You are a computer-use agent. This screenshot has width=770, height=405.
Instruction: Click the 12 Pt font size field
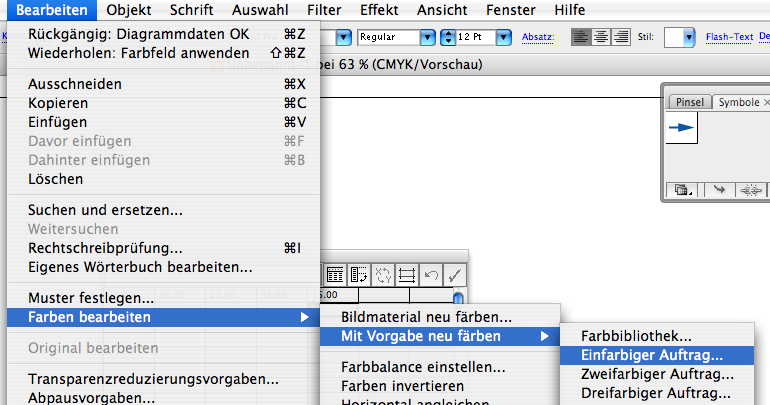[475, 37]
